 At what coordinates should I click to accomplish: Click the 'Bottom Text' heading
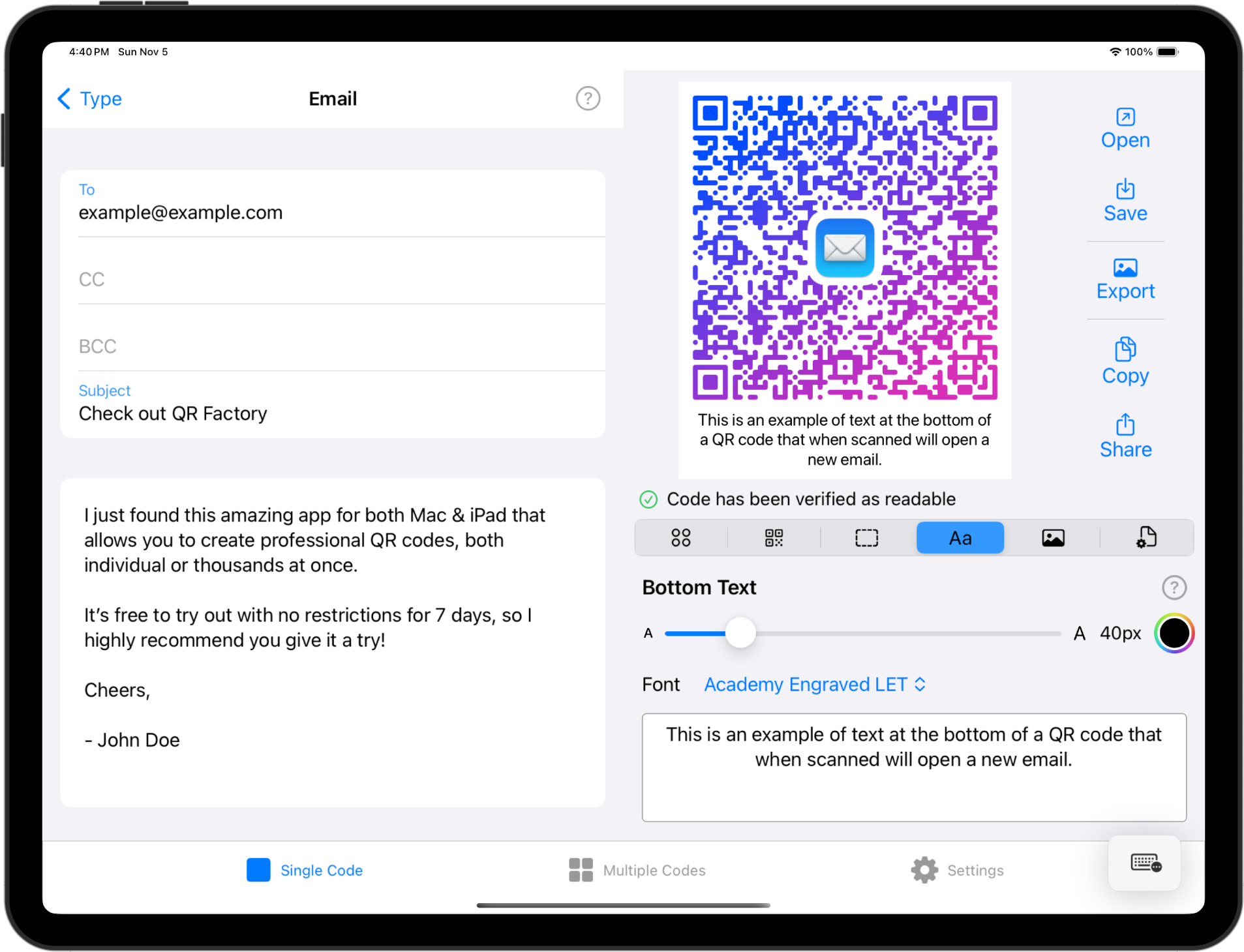[x=699, y=588]
